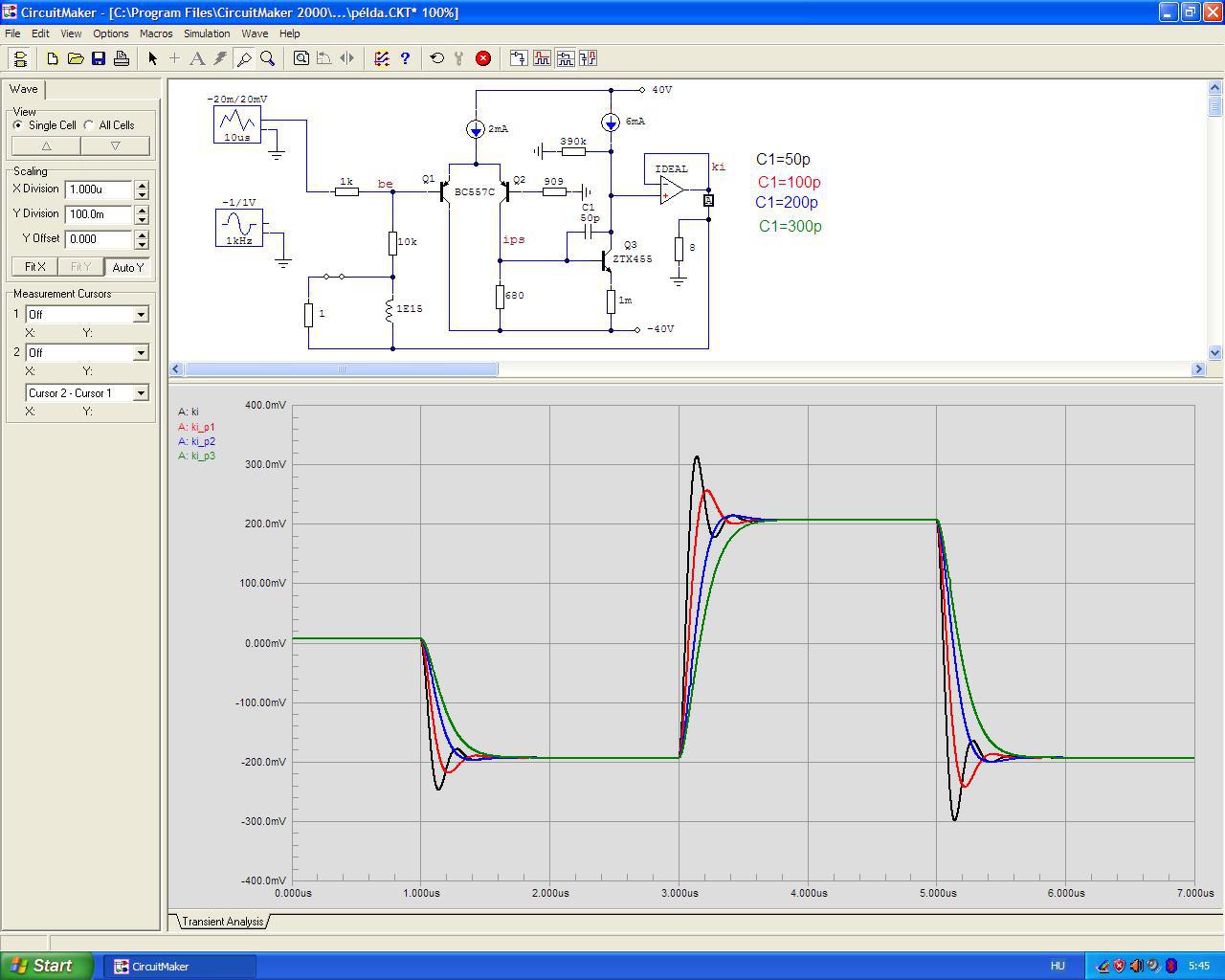The width and height of the screenshot is (1225, 980).
Task: Click the down triangle cell button
Action: pos(115,145)
